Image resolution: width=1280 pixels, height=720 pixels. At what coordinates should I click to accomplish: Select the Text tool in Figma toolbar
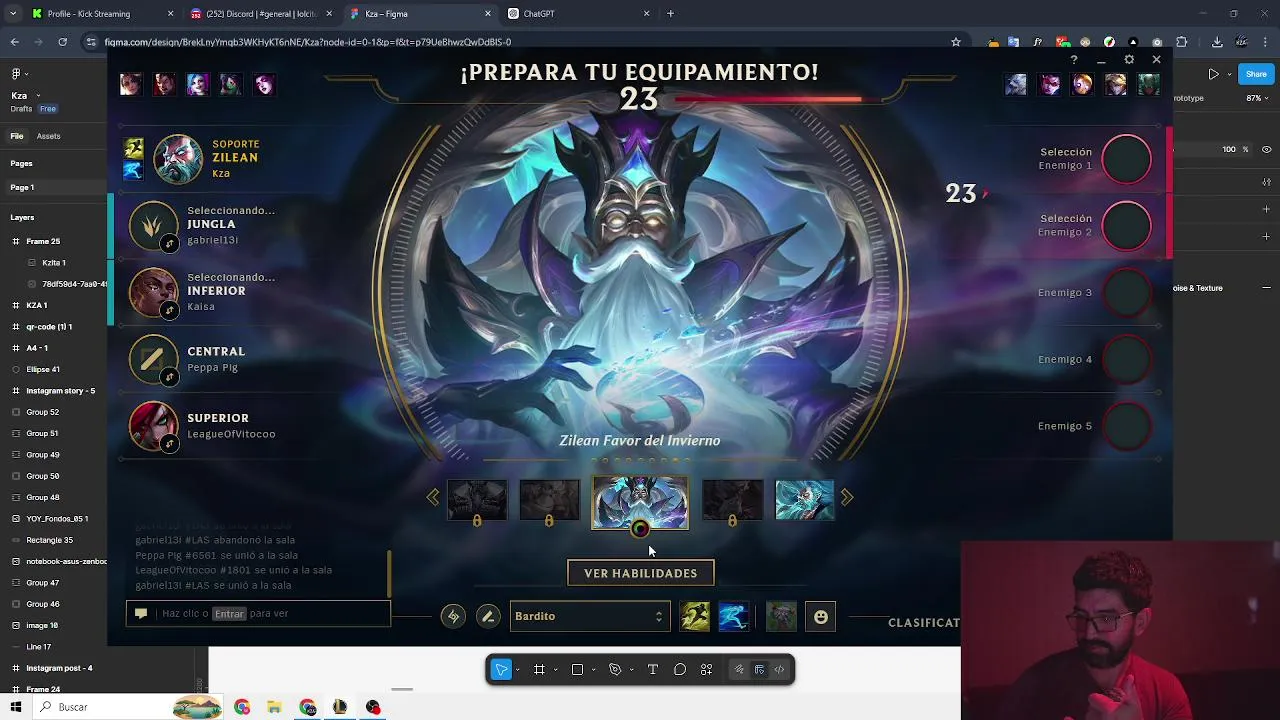(653, 670)
